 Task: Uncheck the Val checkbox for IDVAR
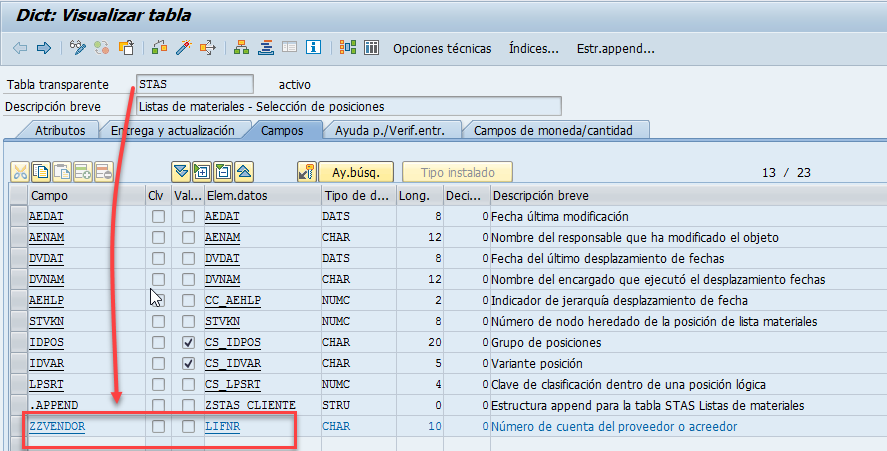pyautogui.click(x=188, y=363)
